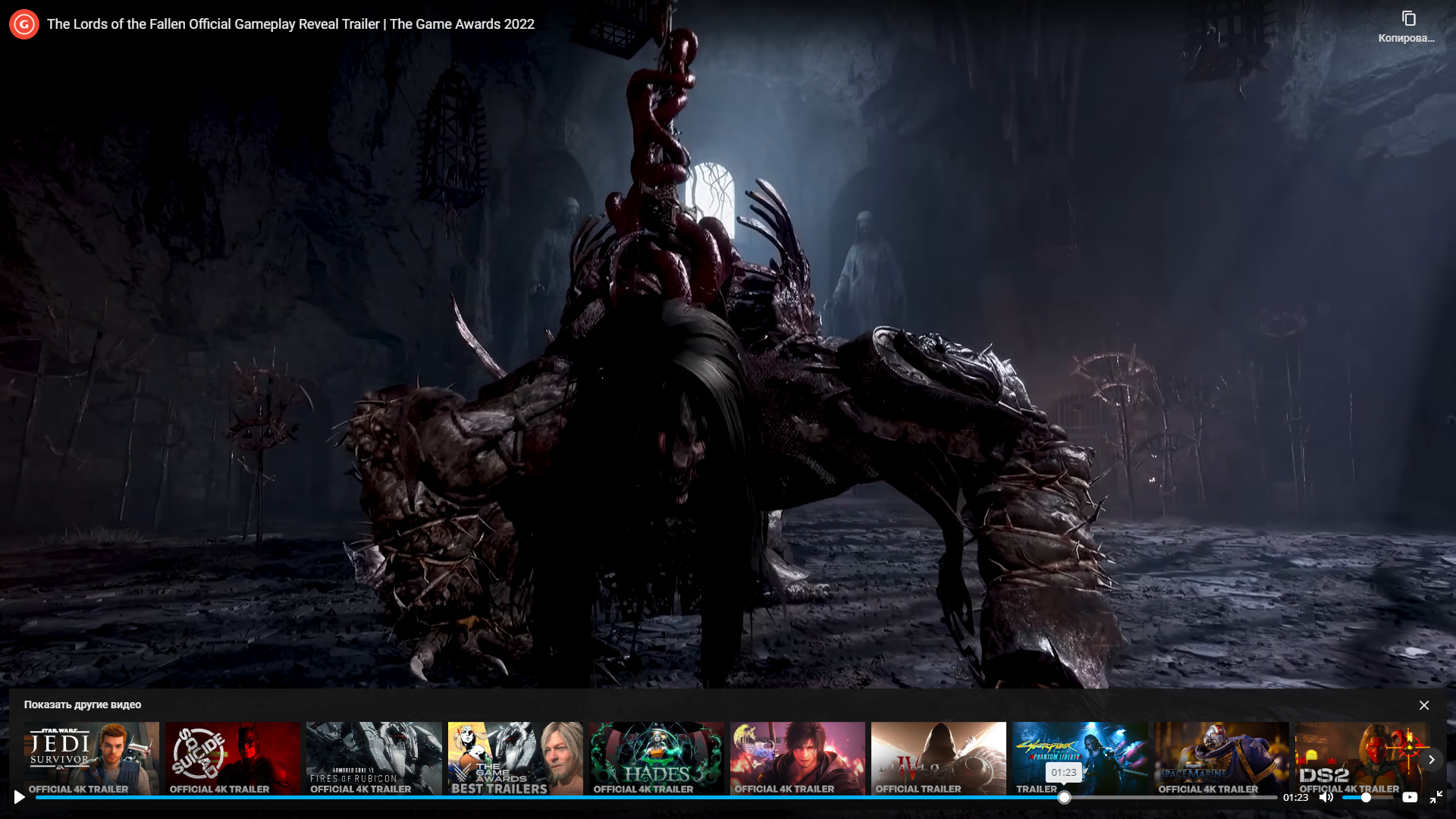Exit fullscreen mode
The width and height of the screenshot is (1456, 819).
click(1436, 797)
